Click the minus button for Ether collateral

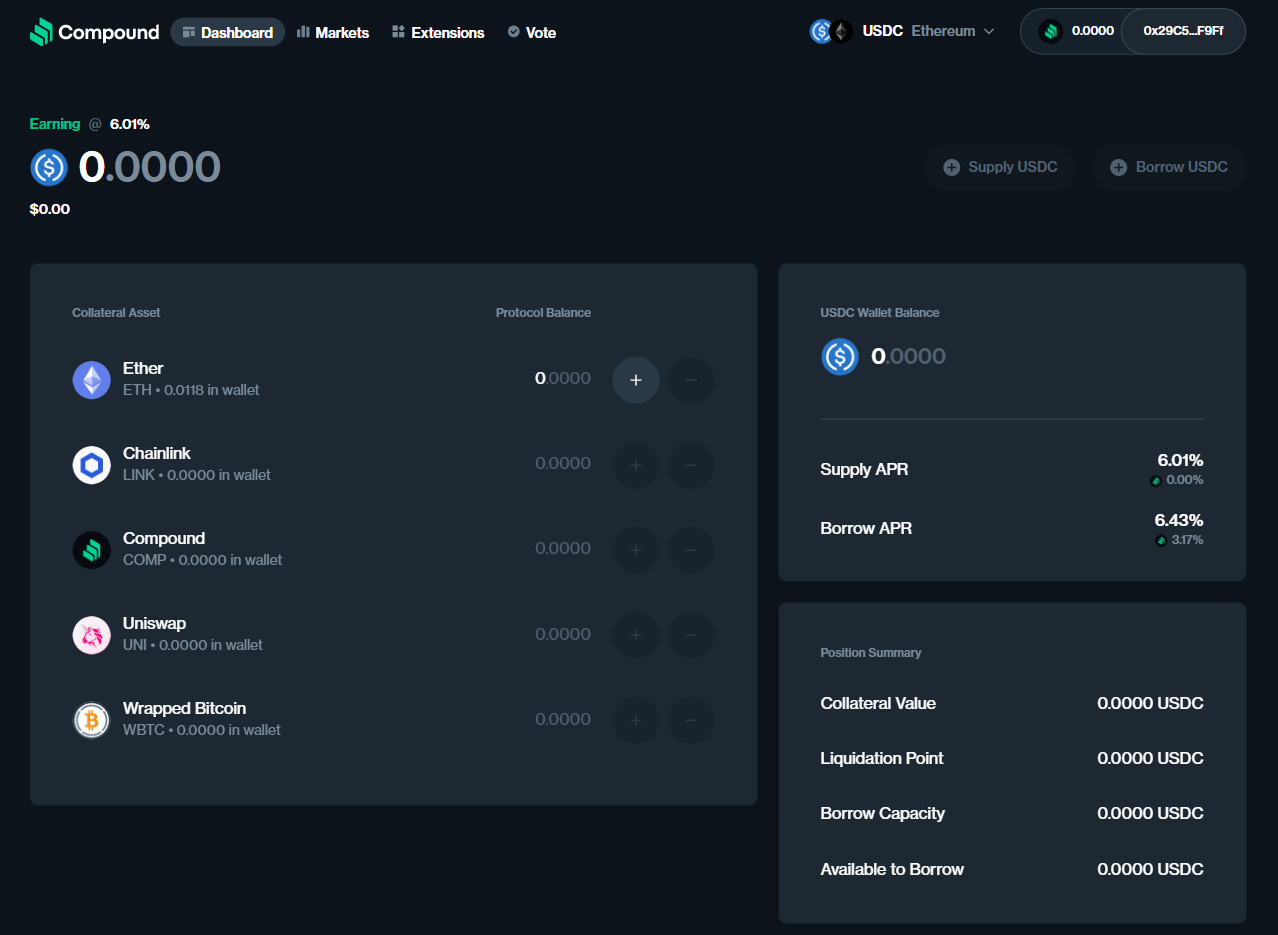[691, 380]
